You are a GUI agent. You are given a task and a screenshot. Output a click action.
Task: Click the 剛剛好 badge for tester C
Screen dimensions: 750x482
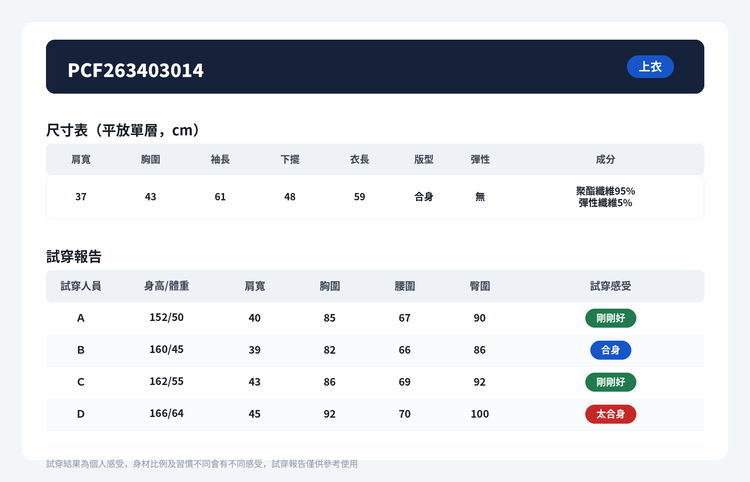[x=610, y=382]
